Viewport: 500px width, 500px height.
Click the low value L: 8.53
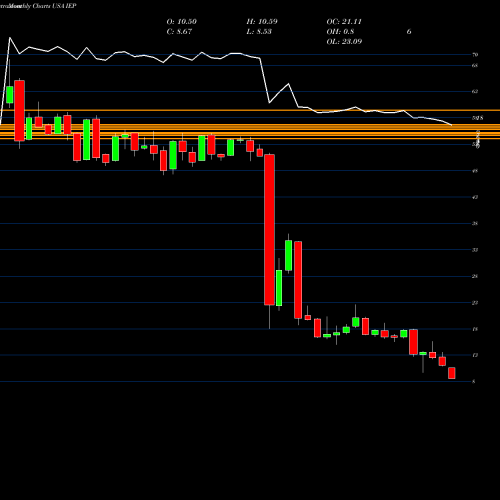259,32
